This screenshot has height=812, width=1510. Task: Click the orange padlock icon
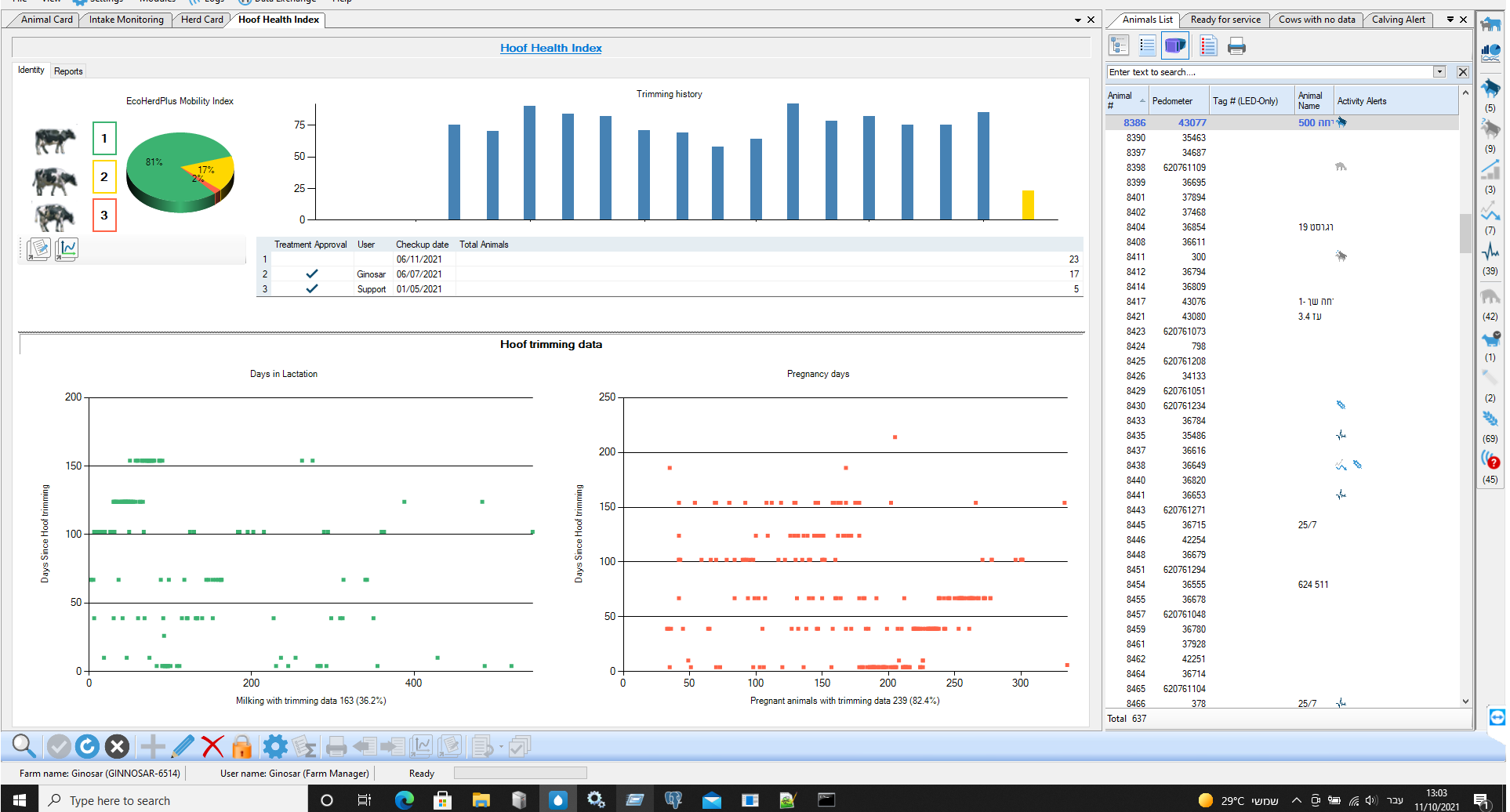(242, 746)
